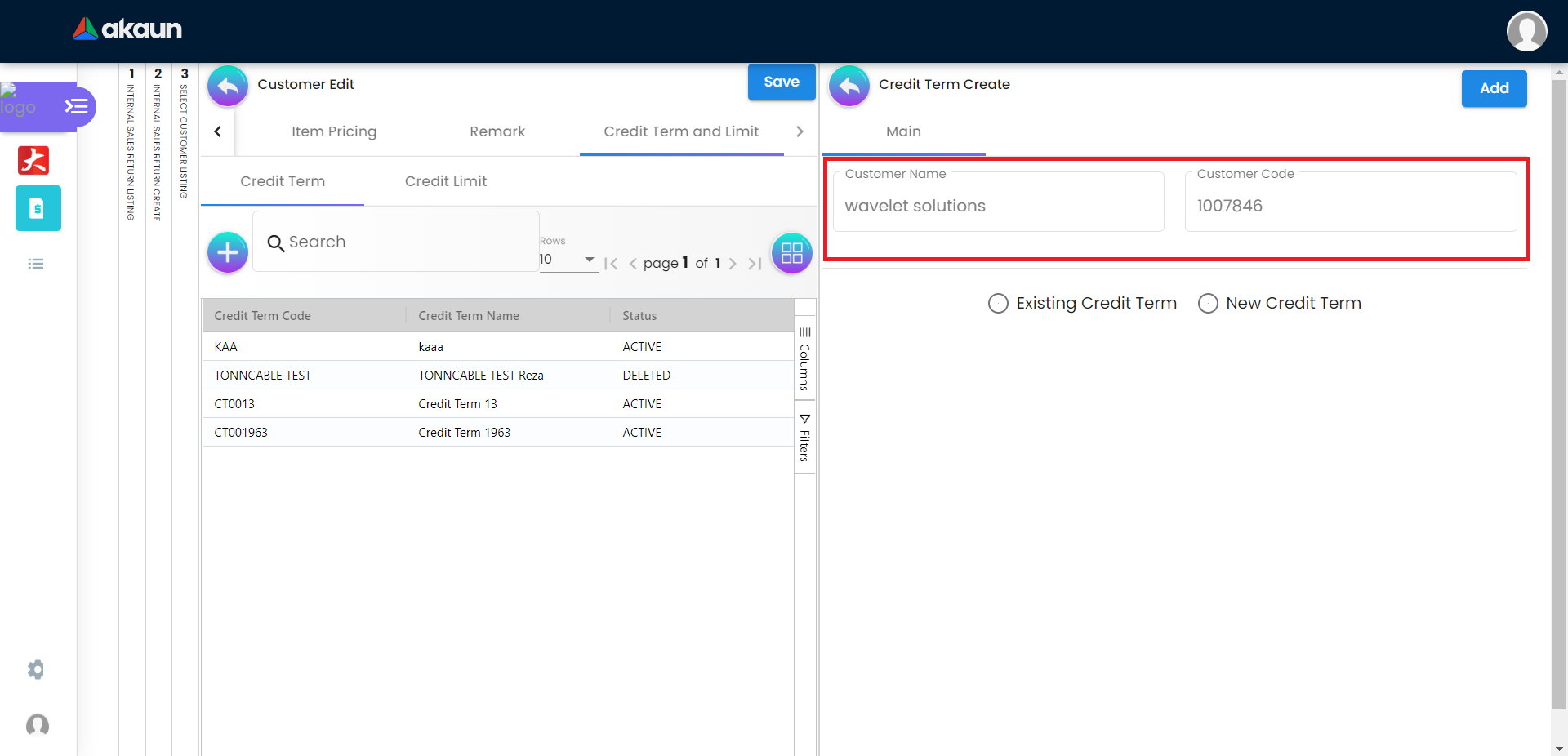The height and width of the screenshot is (756, 1568).
Task: Switch to the Item Pricing tab
Action: [334, 131]
